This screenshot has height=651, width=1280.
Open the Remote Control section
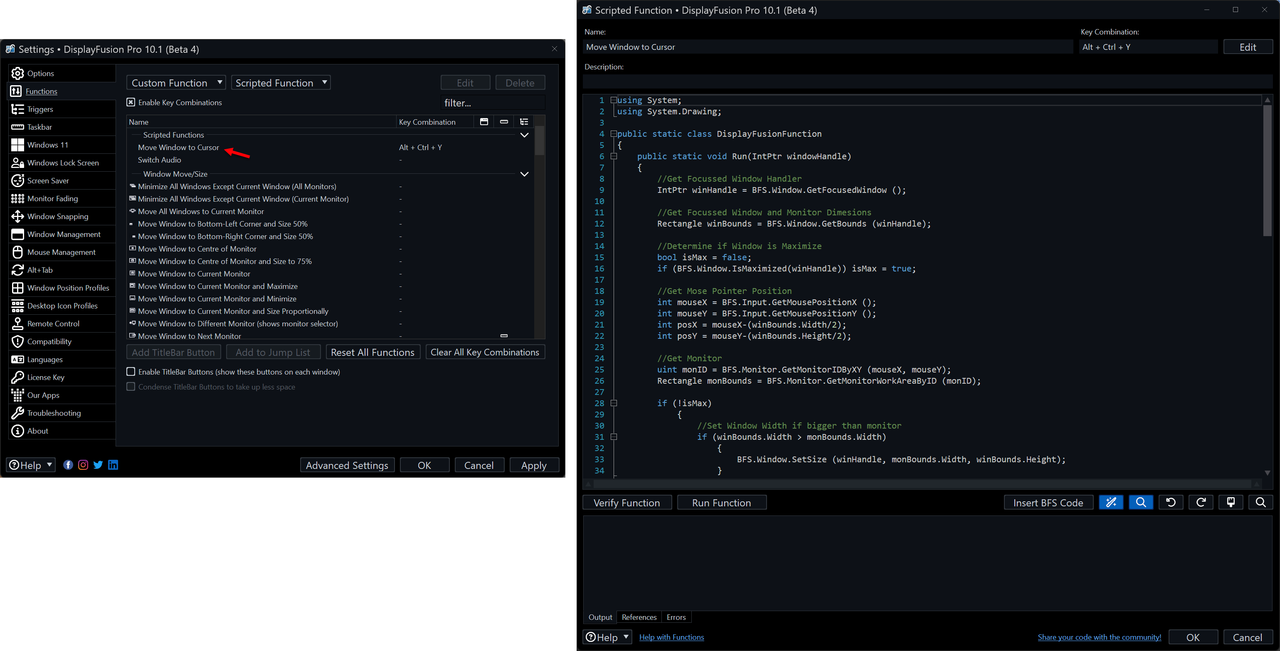61,324
